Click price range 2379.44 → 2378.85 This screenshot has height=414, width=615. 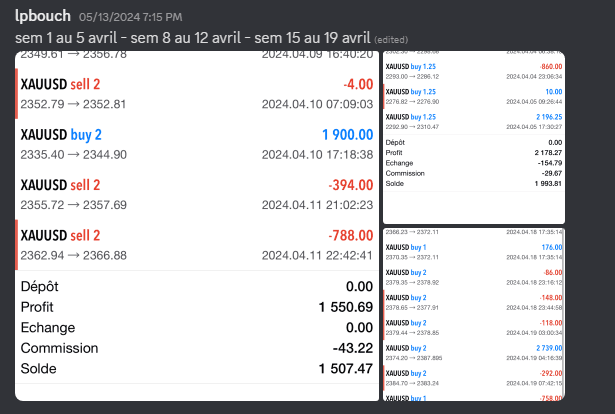click(412, 333)
